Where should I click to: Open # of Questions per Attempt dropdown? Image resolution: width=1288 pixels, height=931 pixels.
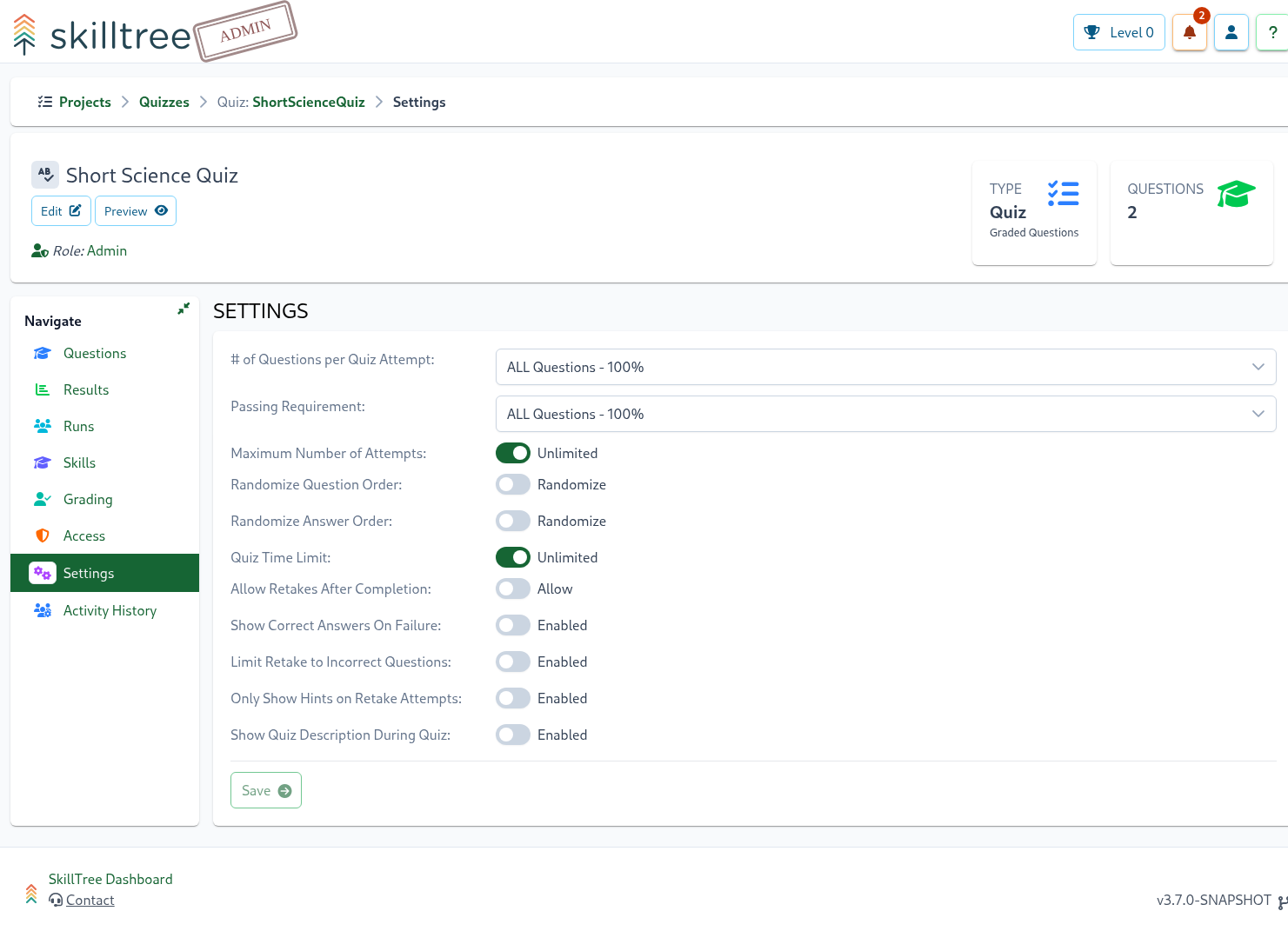[885, 367]
